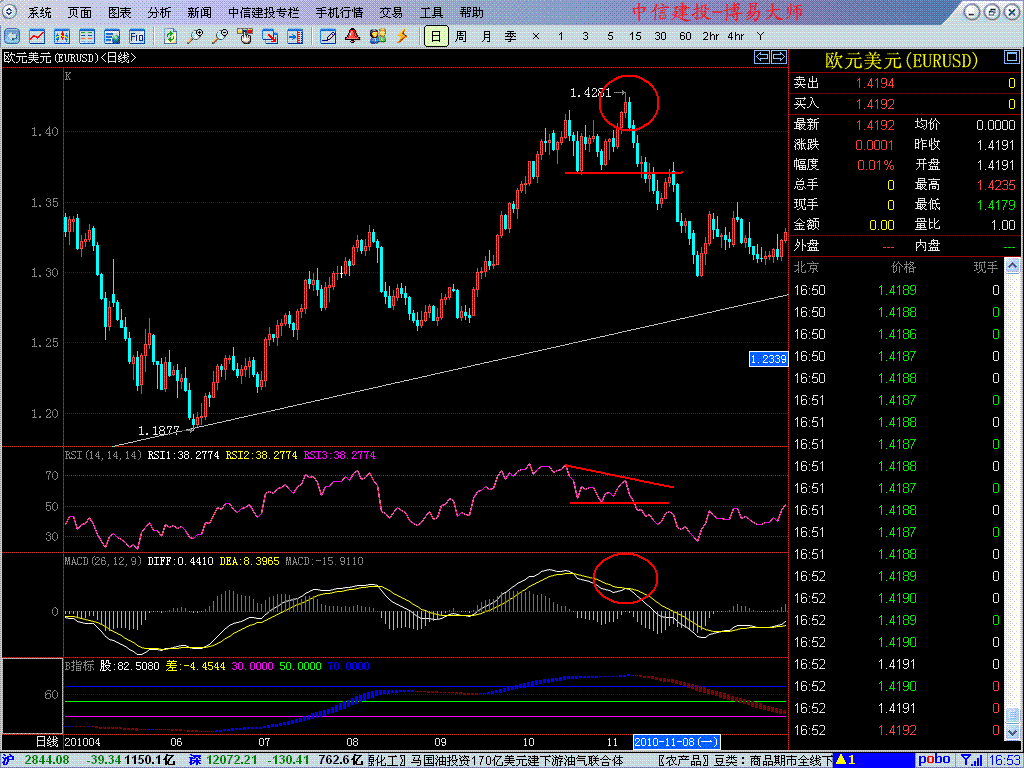Click the 卖出 price 1.4194
The width and height of the screenshot is (1024, 768).
point(876,83)
